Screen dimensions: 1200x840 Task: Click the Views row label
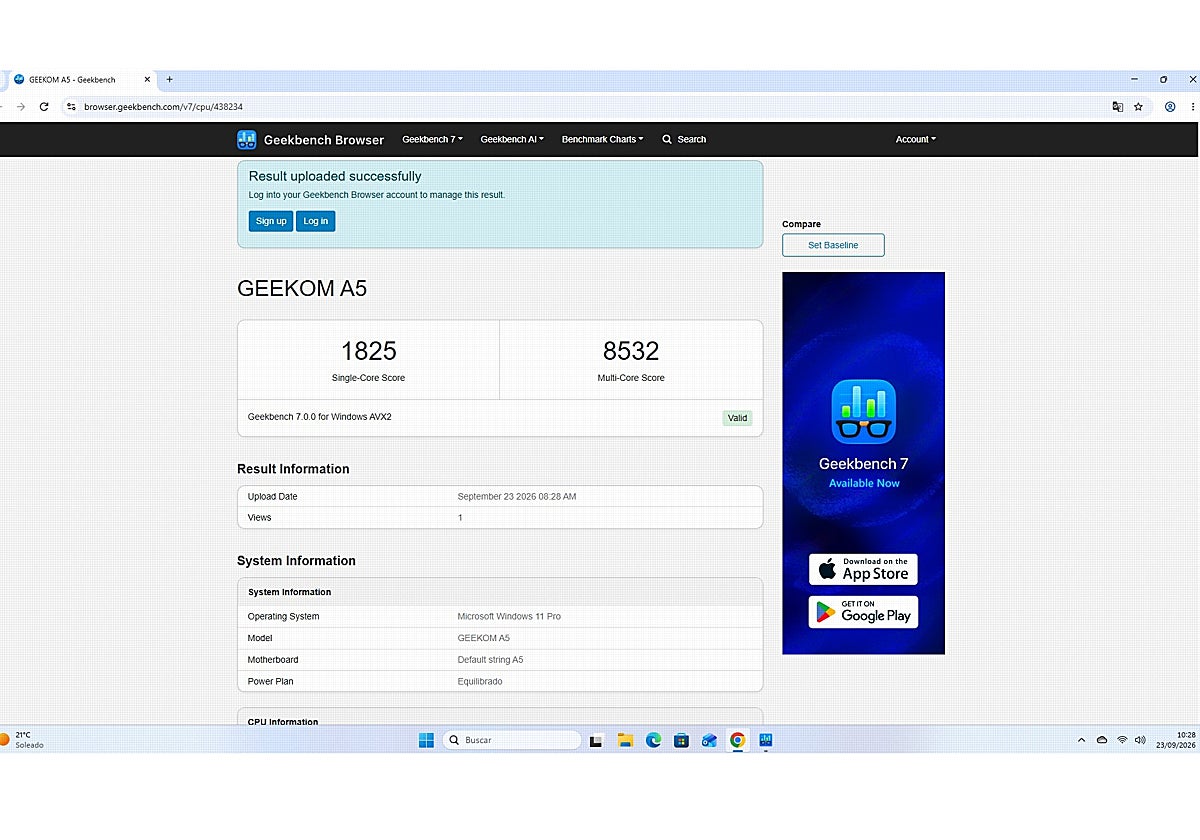tap(259, 517)
